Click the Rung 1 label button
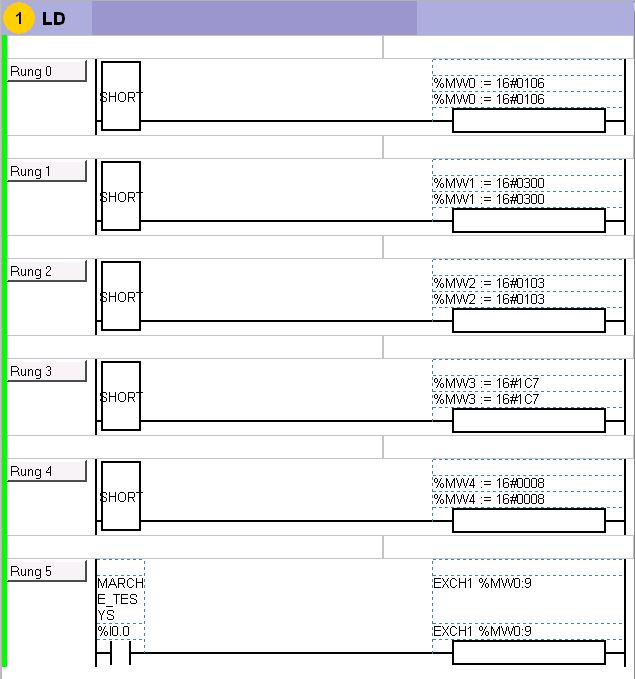 coord(47,171)
